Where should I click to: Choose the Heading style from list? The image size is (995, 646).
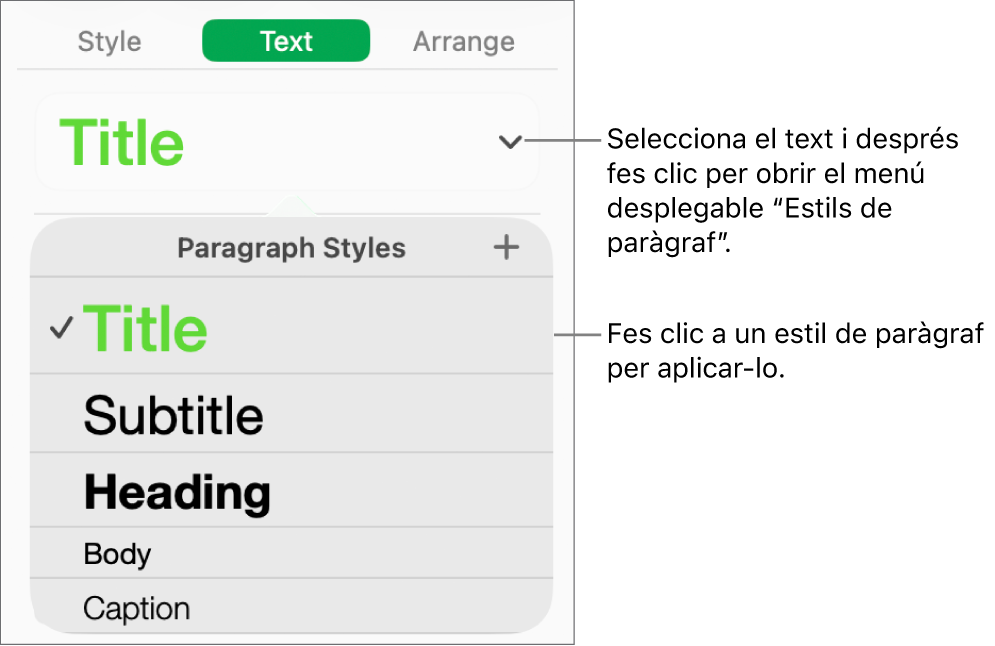pos(178,491)
